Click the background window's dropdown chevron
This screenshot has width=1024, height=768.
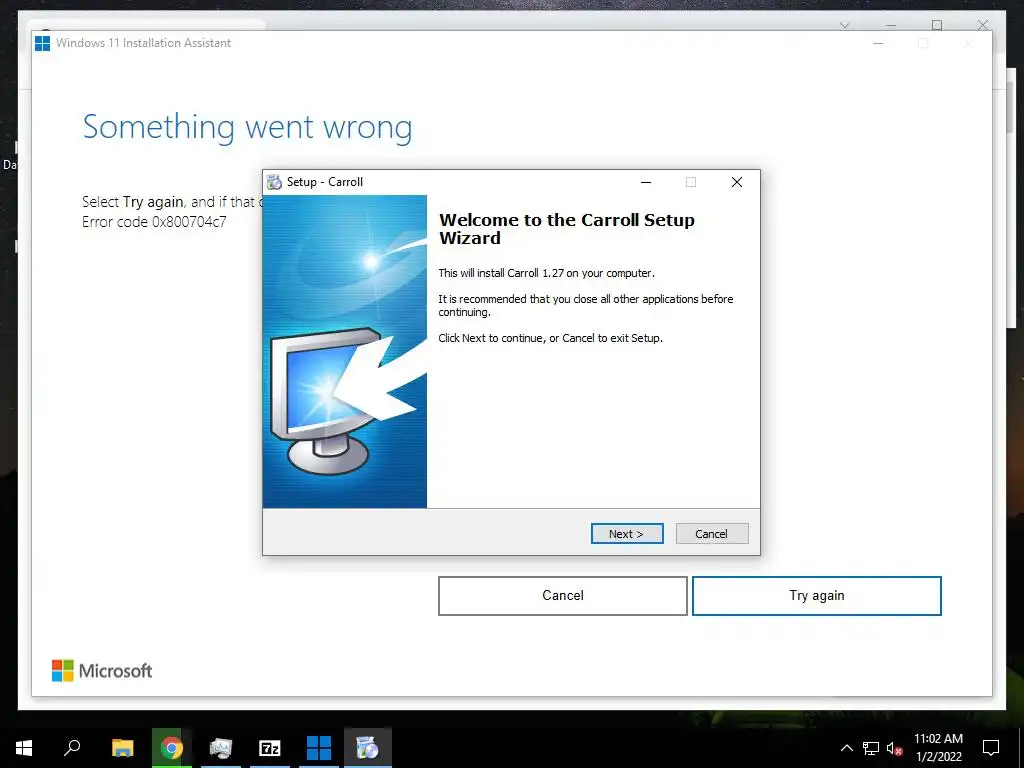coord(844,25)
